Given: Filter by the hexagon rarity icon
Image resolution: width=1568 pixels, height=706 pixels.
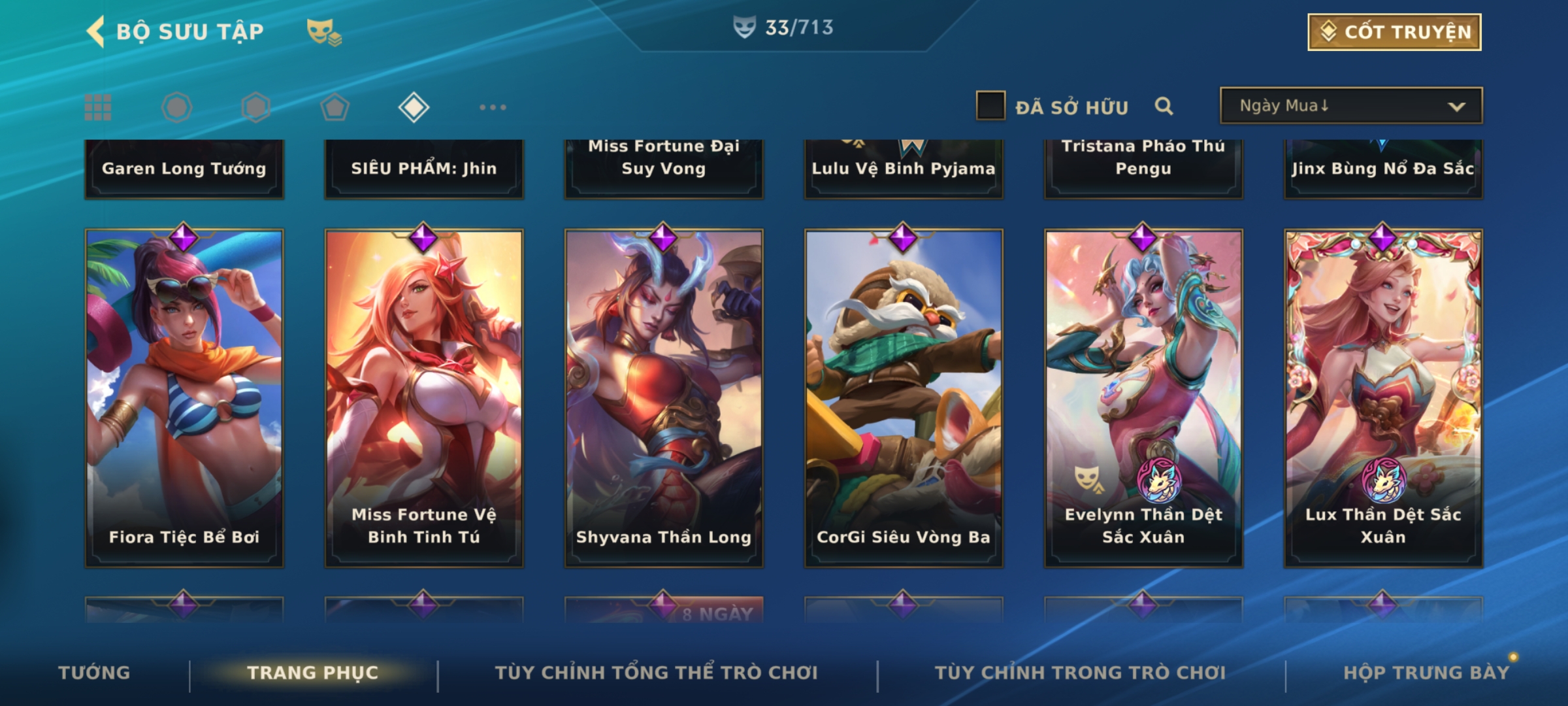Looking at the screenshot, I should click(x=255, y=107).
